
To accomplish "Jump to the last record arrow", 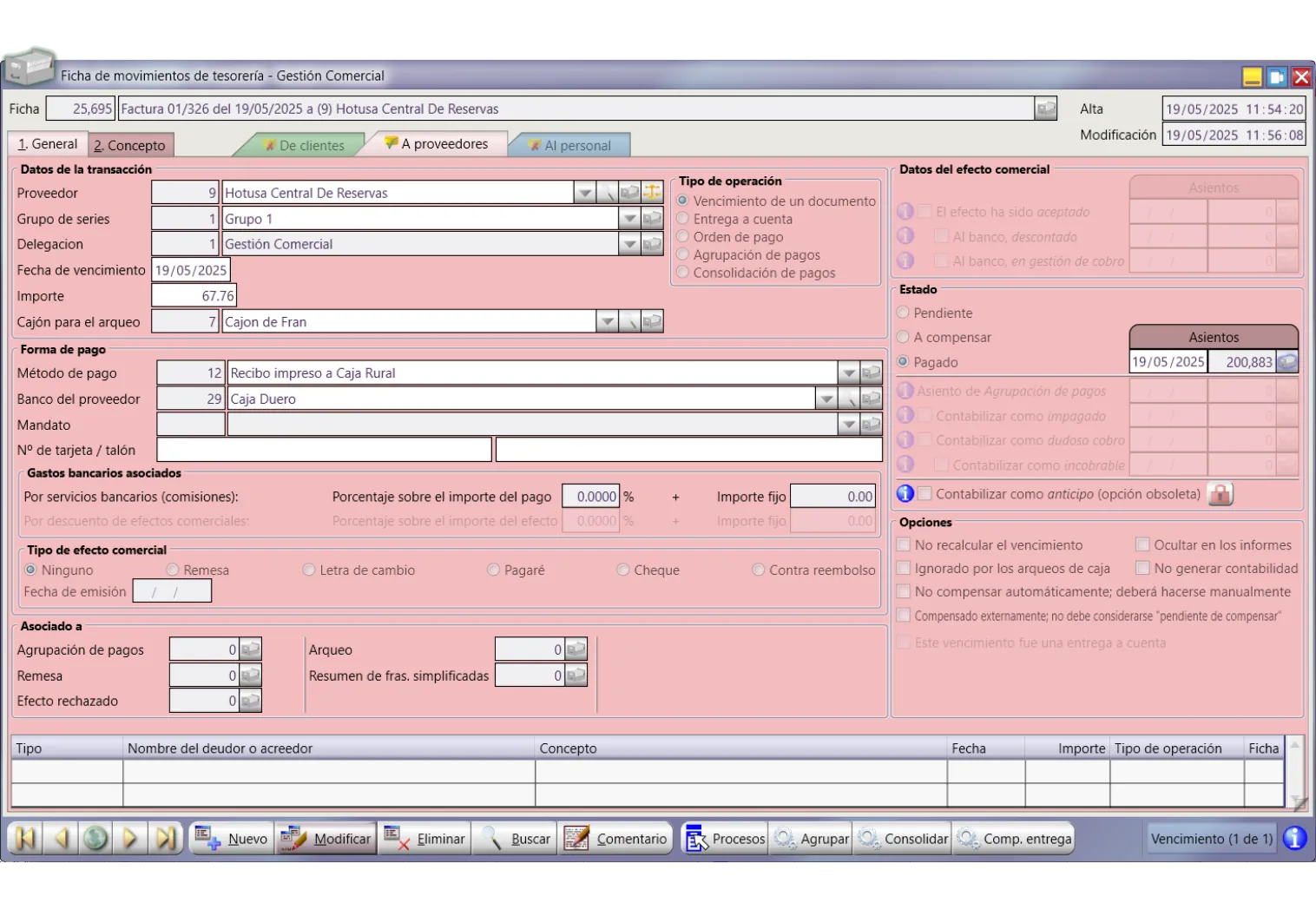I will coord(165,839).
